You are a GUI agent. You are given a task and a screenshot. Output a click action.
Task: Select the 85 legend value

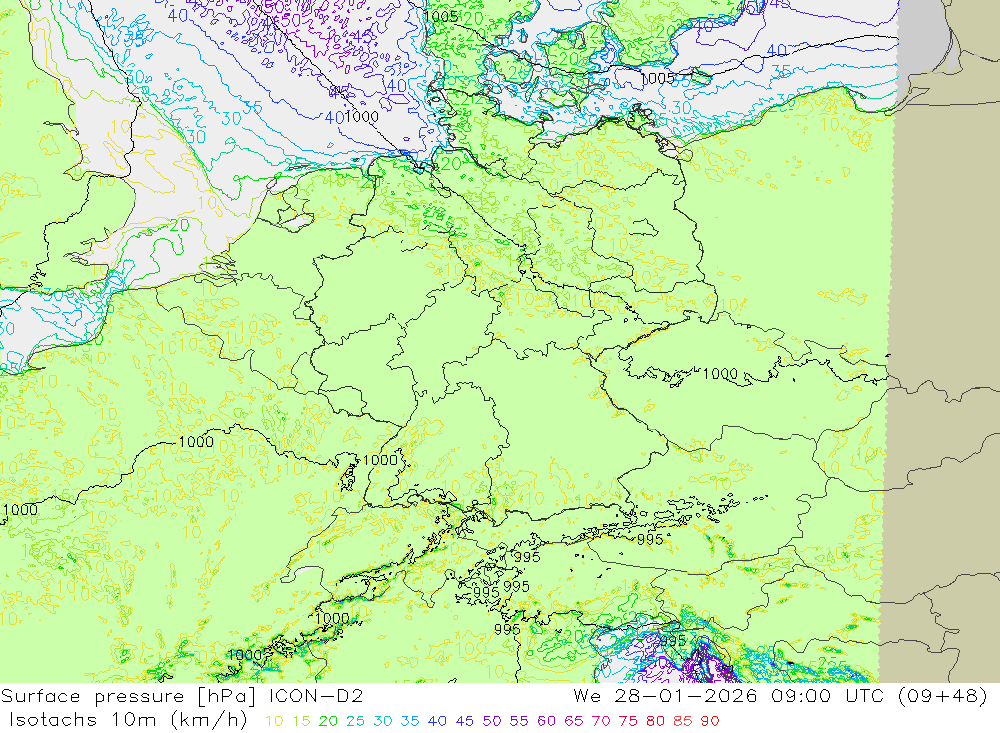(682, 721)
